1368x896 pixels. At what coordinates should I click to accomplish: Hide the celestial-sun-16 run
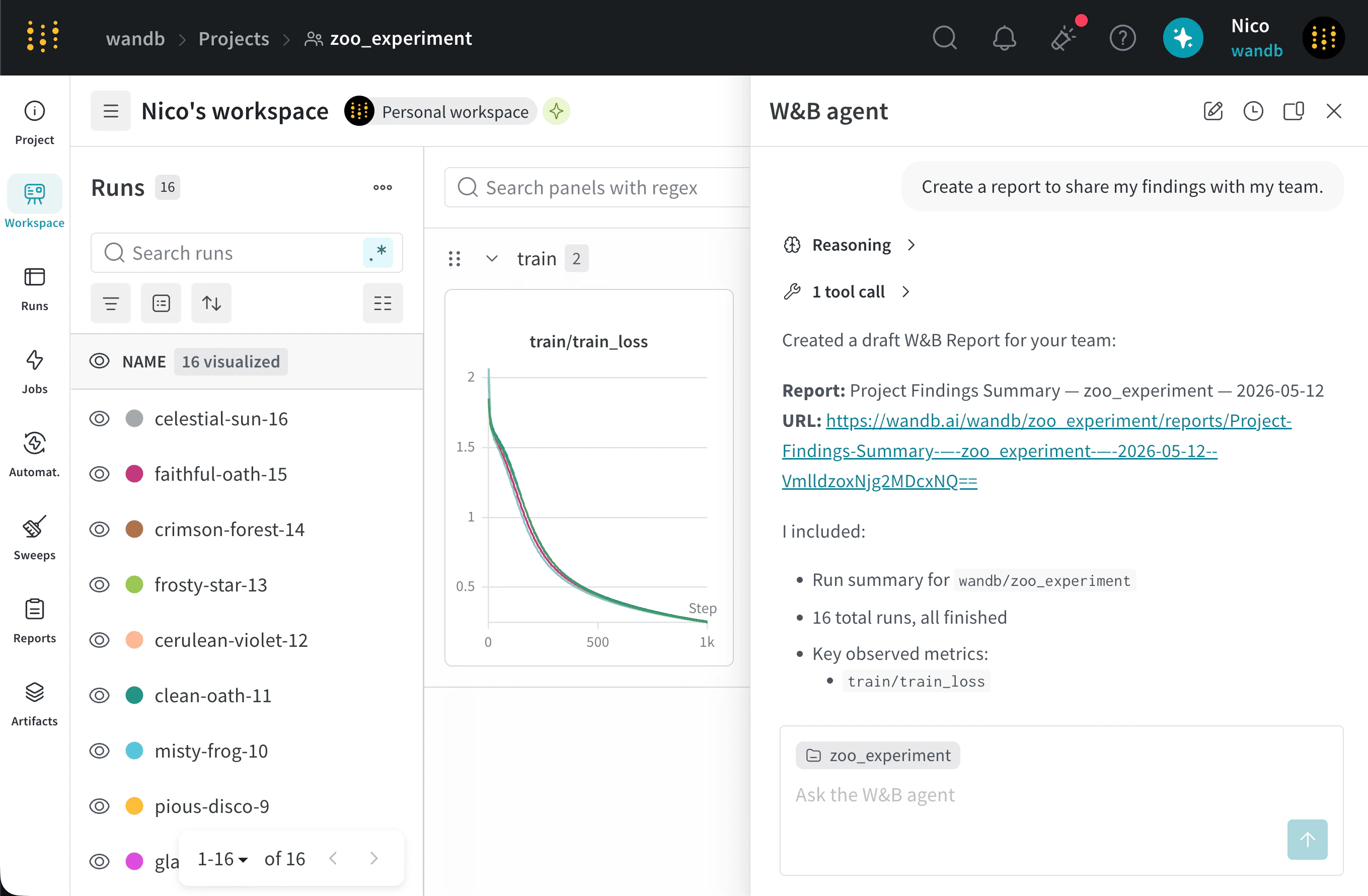pos(99,418)
